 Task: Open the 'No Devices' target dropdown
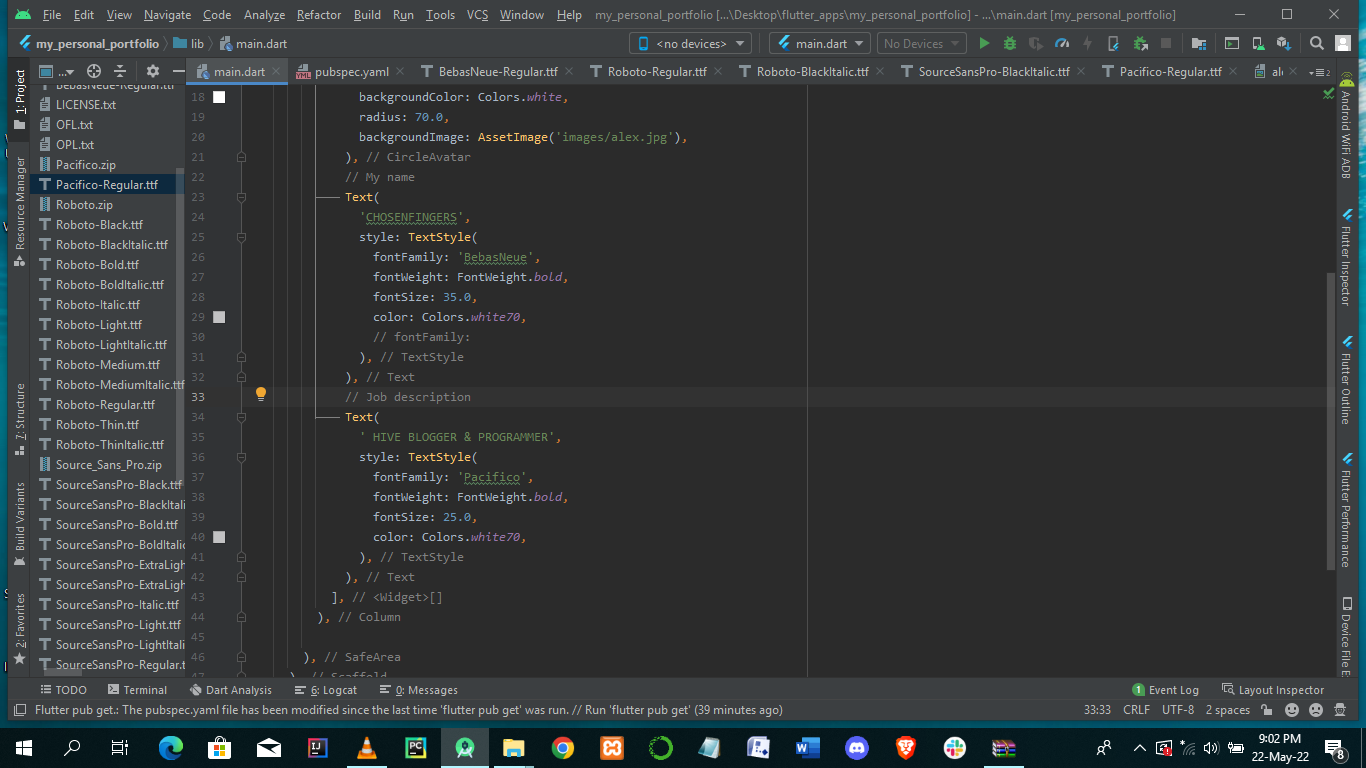921,44
